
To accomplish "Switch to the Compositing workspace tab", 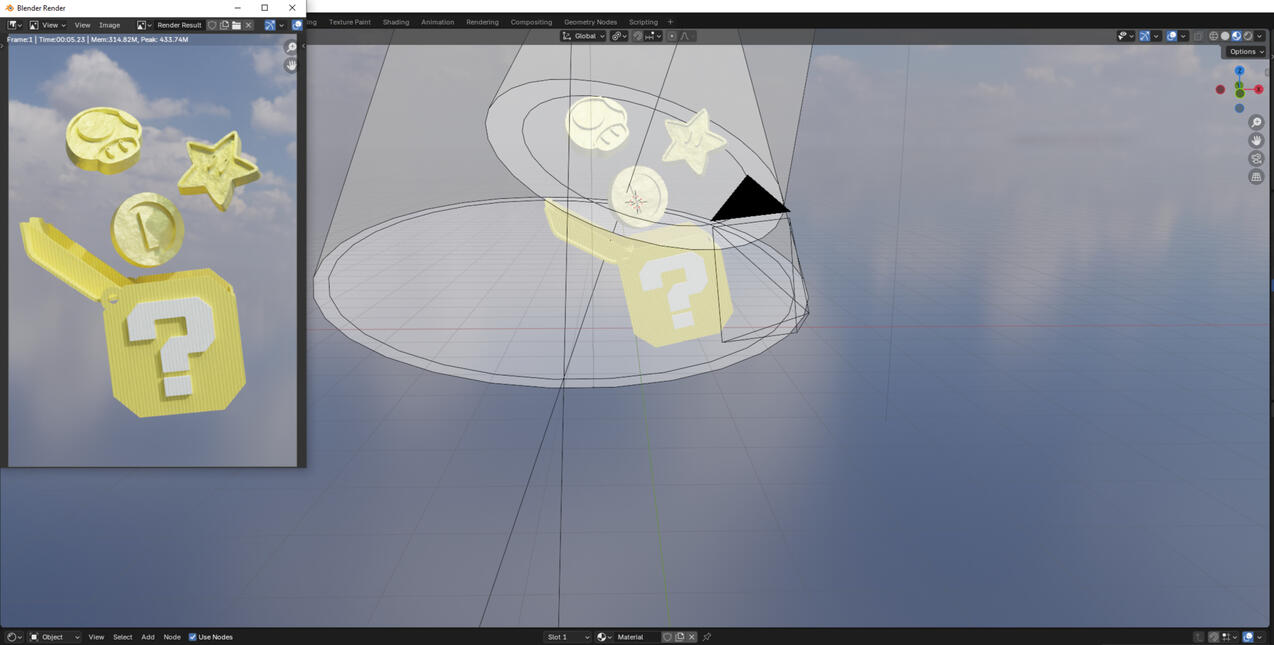I will pyautogui.click(x=531, y=22).
